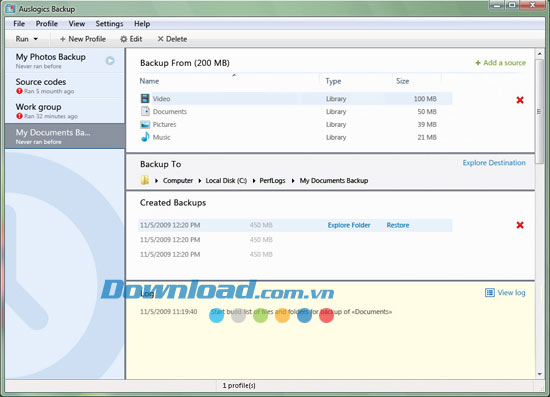Select the Work group profile
The image size is (550, 397).
pos(65,110)
